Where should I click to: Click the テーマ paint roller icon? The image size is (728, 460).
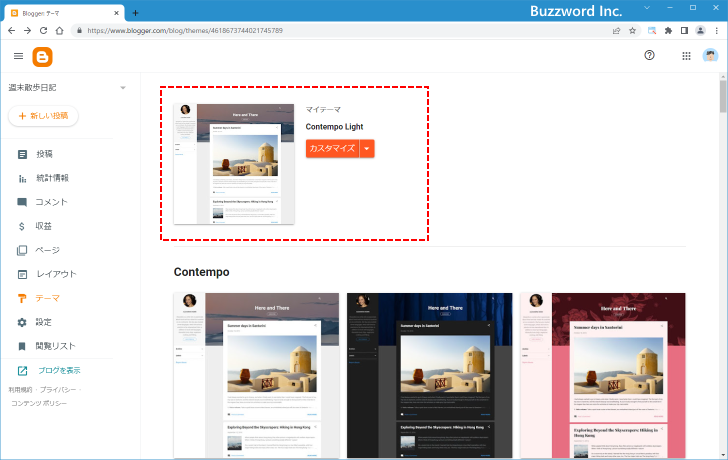[22, 298]
